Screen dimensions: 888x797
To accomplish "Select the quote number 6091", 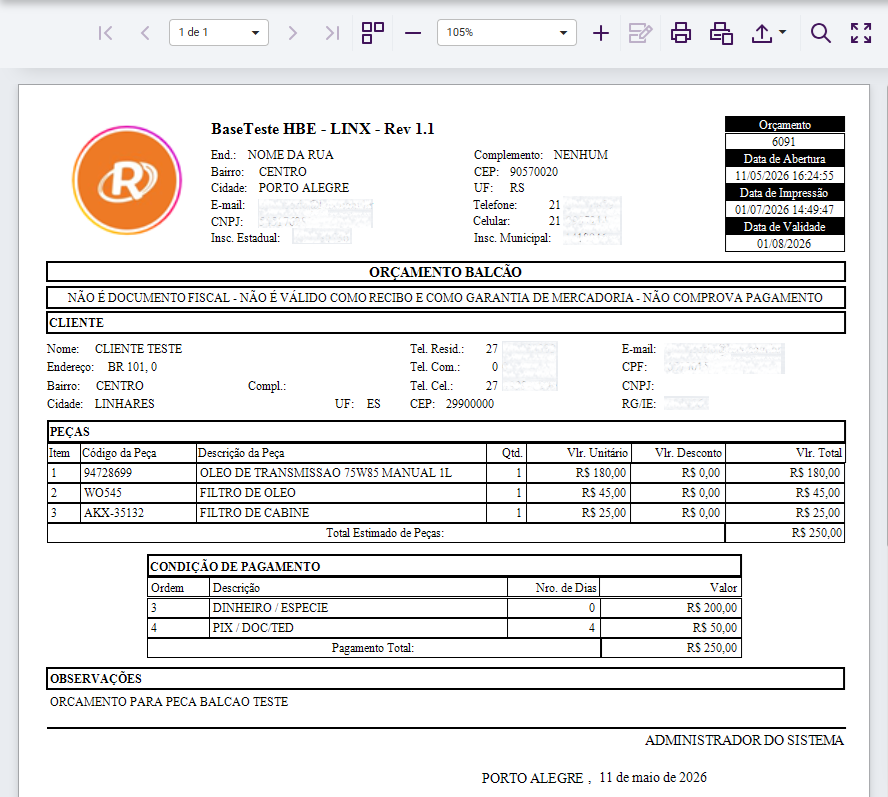I will [784, 142].
